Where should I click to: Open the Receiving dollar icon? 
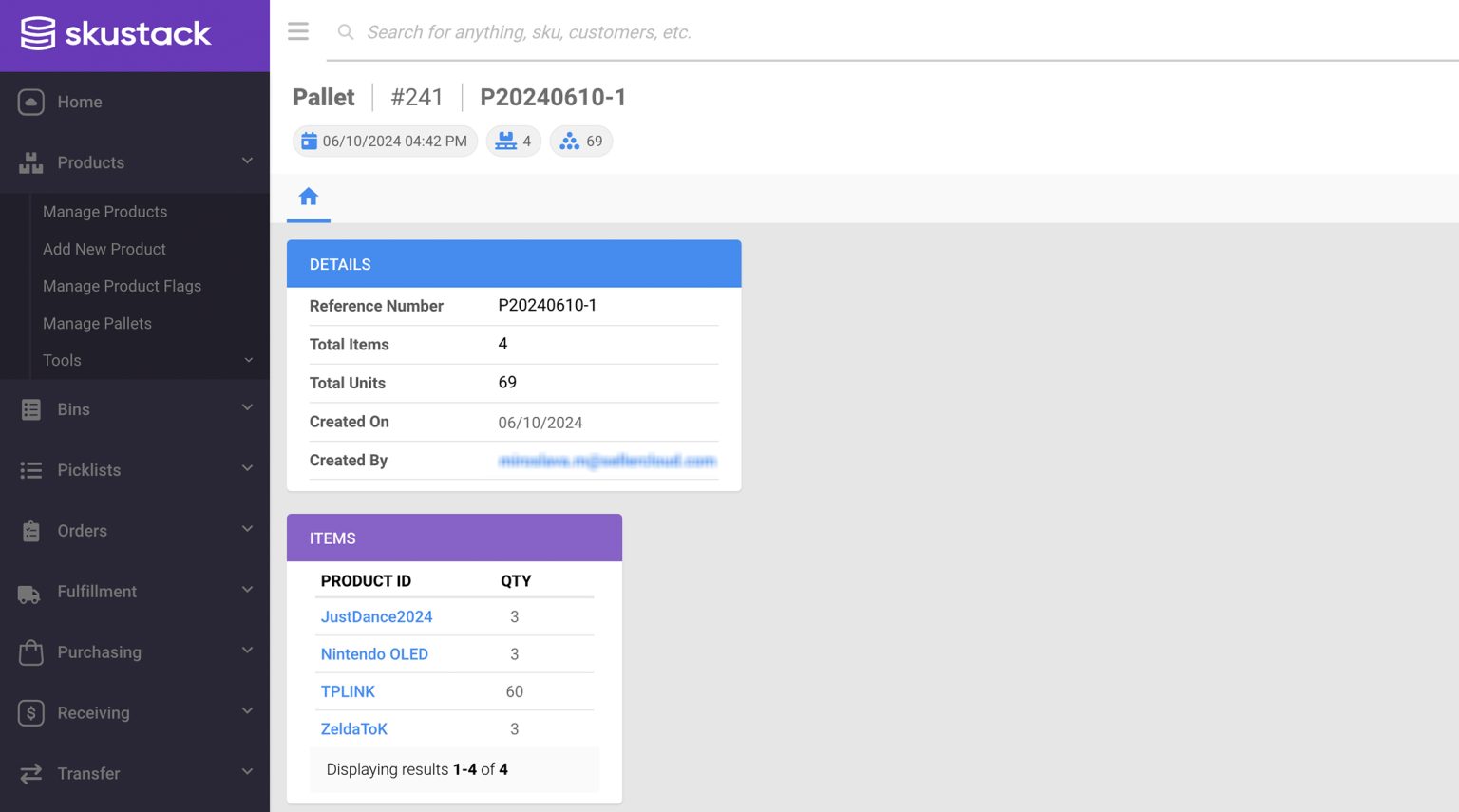coord(30,712)
